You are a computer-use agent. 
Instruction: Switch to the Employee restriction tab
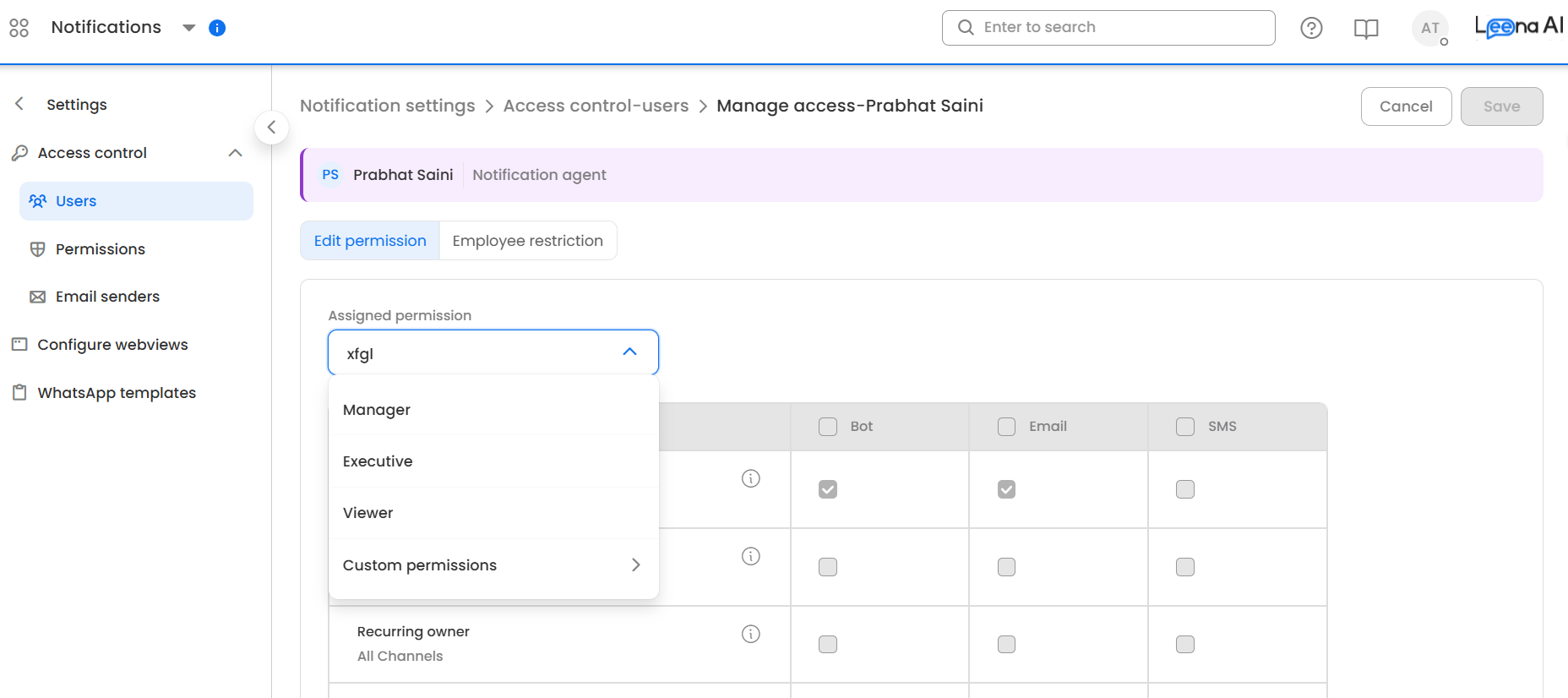pos(527,241)
